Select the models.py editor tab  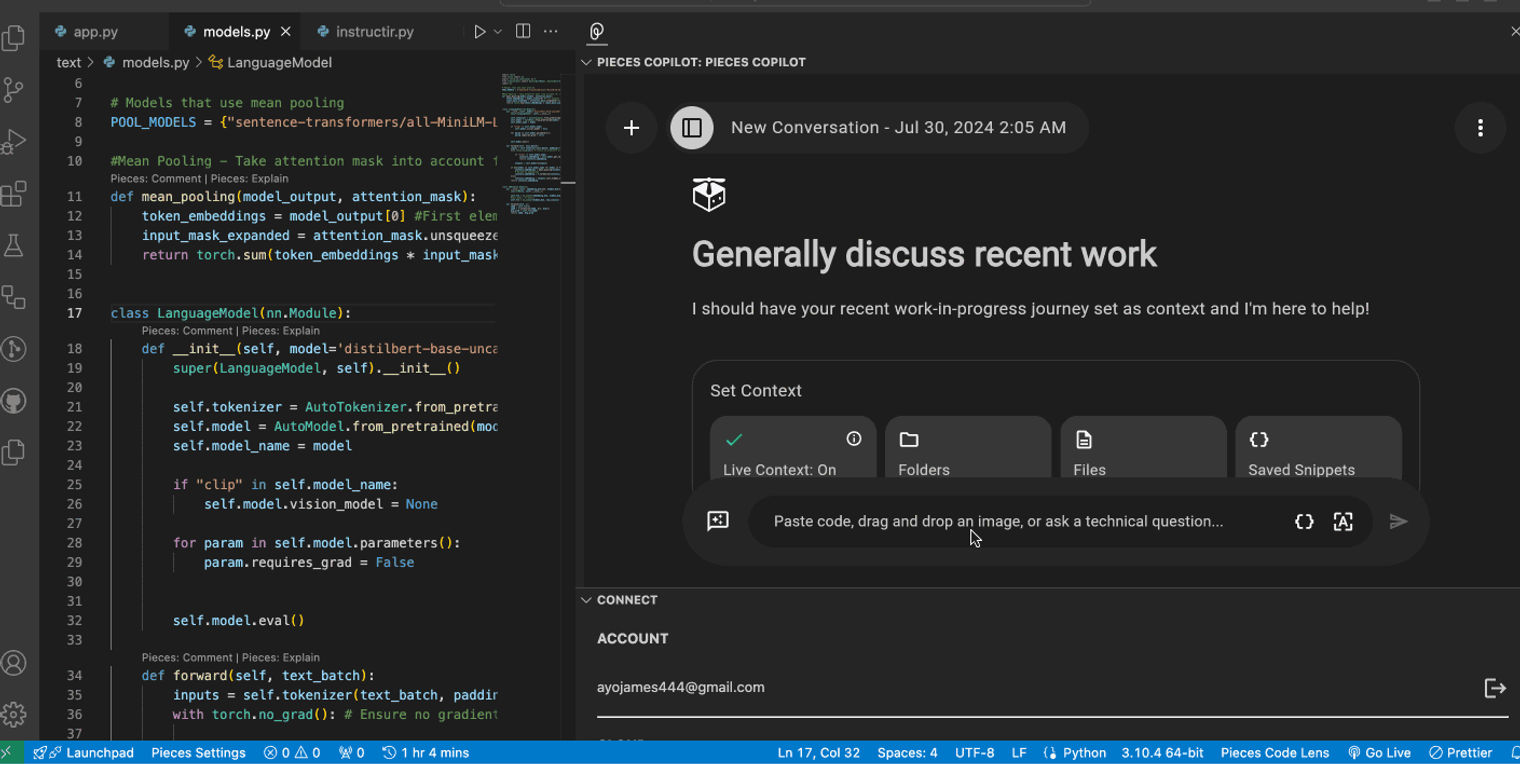pyautogui.click(x=236, y=32)
